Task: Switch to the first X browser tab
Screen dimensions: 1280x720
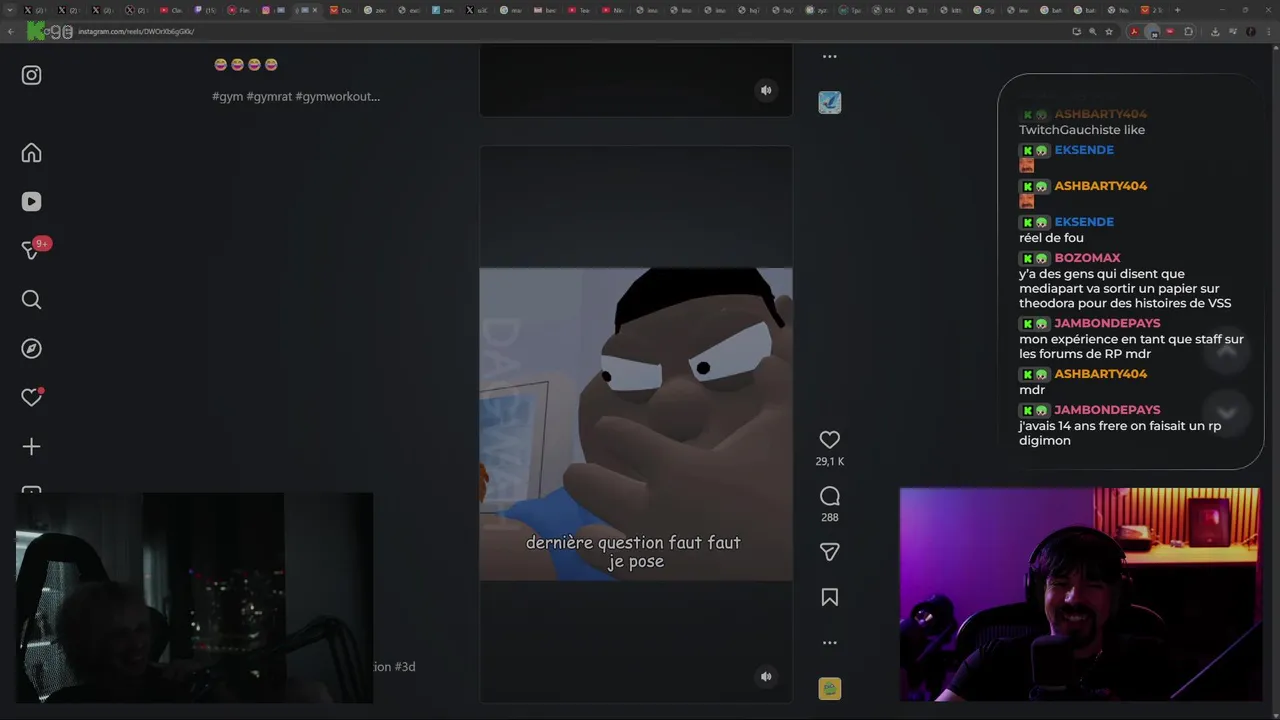Action: 35,10
